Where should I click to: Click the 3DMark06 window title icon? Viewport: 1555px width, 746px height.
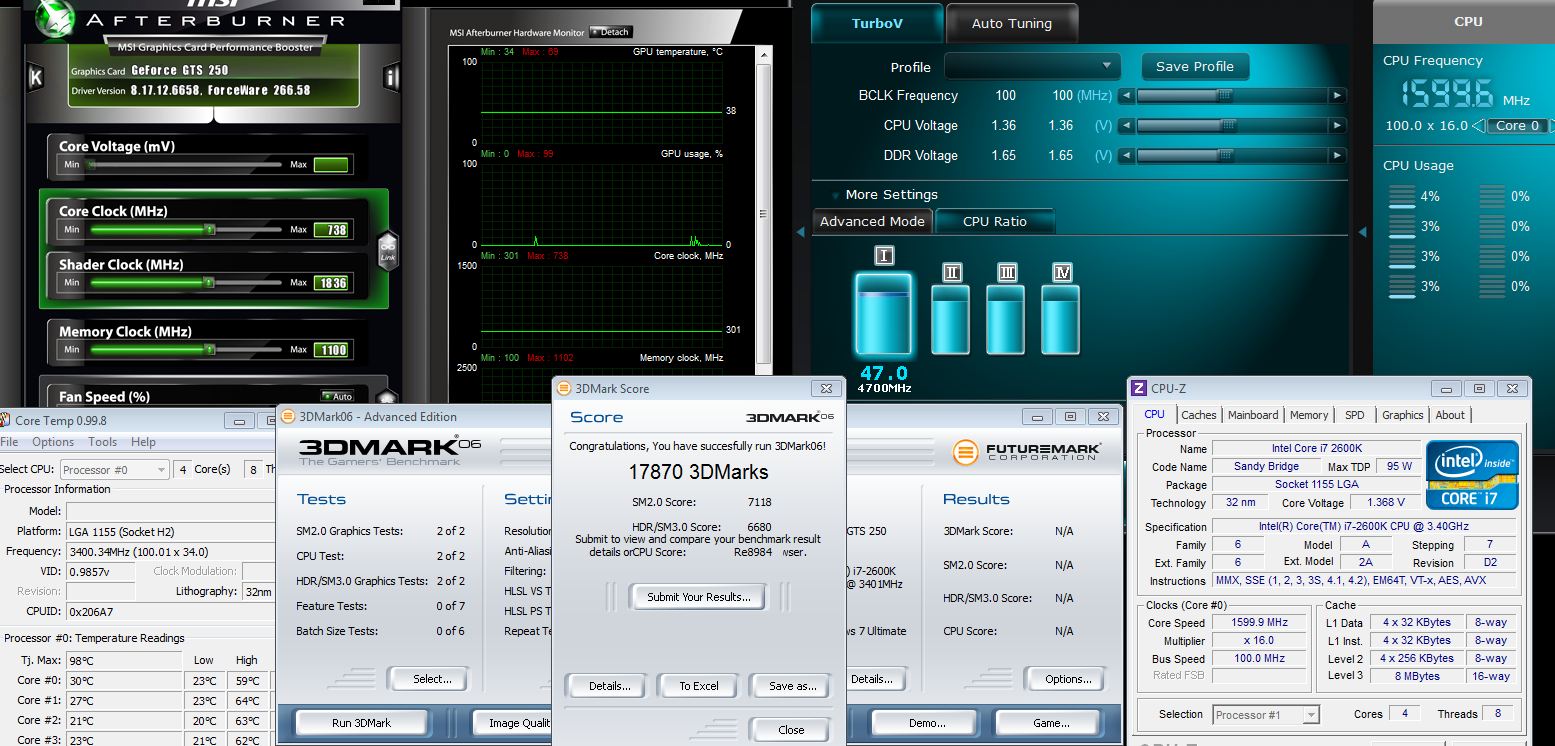tap(288, 417)
